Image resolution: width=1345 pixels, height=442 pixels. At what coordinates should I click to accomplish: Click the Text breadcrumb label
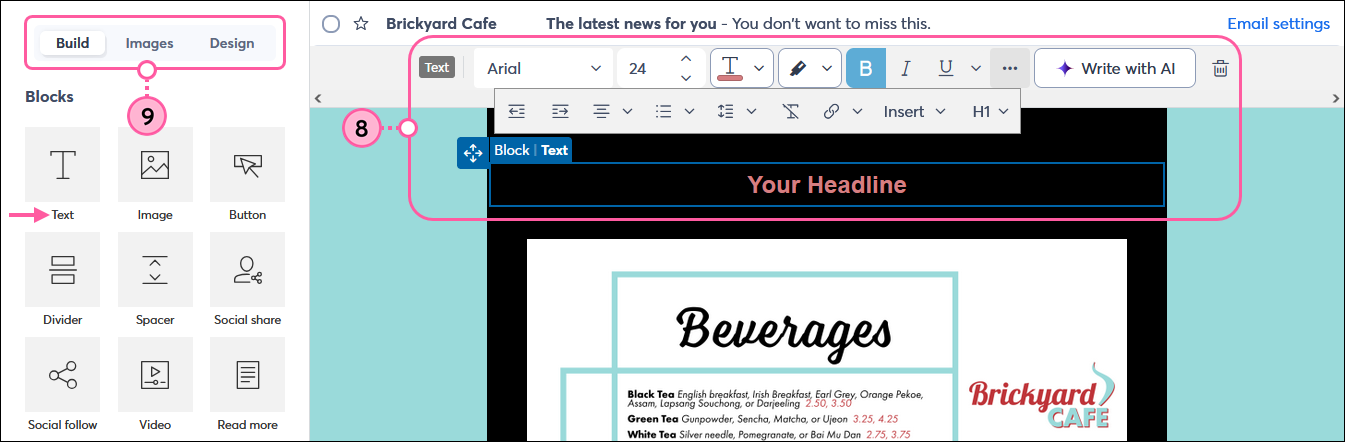(x=554, y=150)
